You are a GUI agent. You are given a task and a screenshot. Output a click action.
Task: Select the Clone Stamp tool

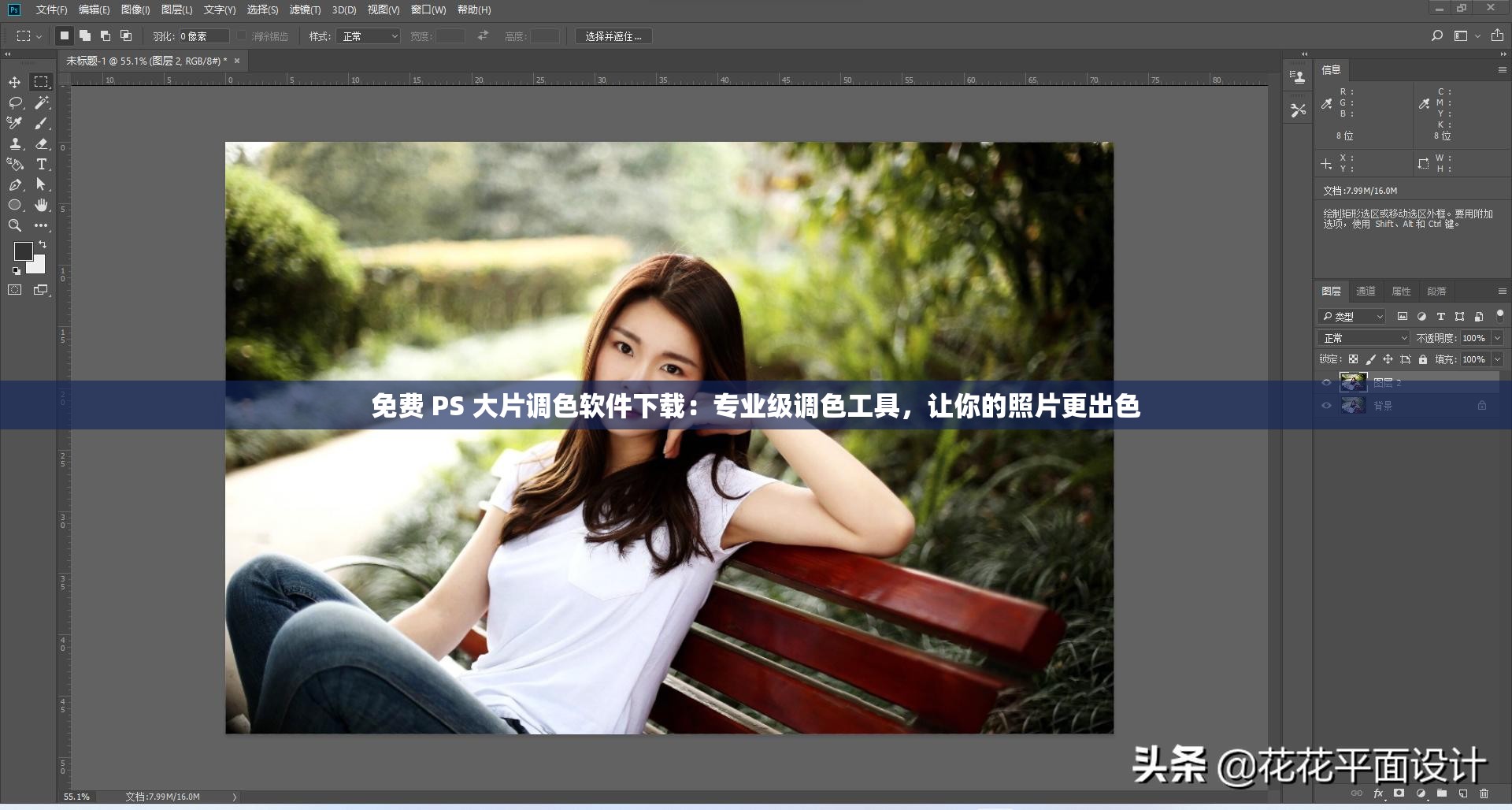15,143
